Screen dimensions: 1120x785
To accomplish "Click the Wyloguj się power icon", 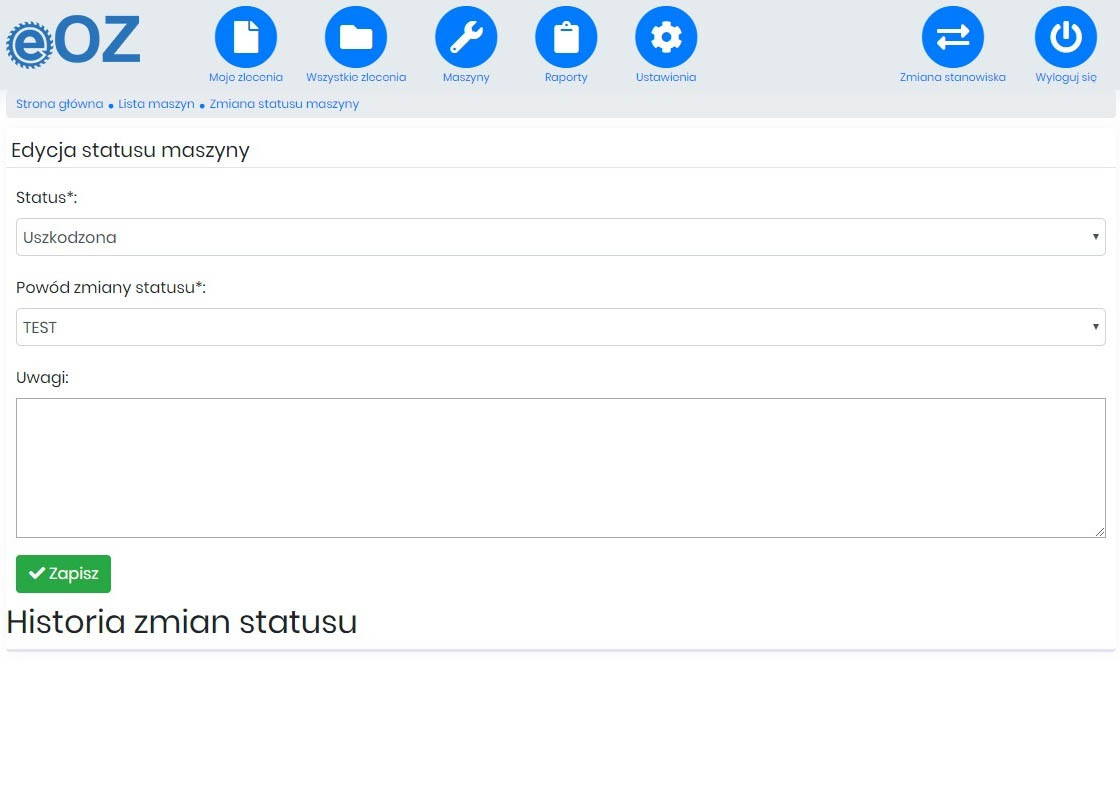I will (1066, 37).
